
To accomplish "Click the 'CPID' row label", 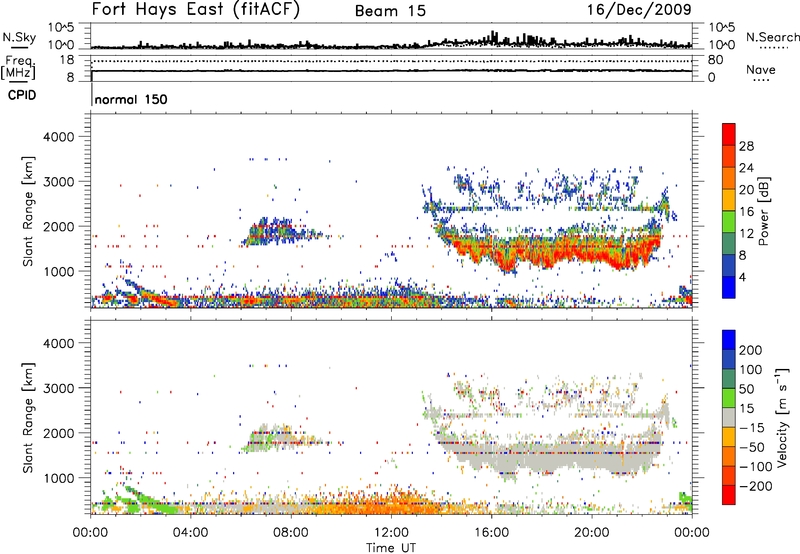I will [x=22, y=95].
